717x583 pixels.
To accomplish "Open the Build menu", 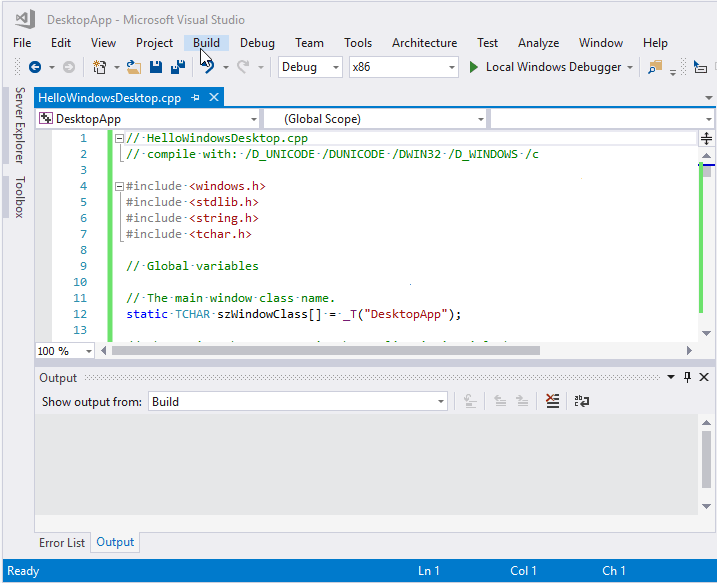I will click(x=206, y=43).
